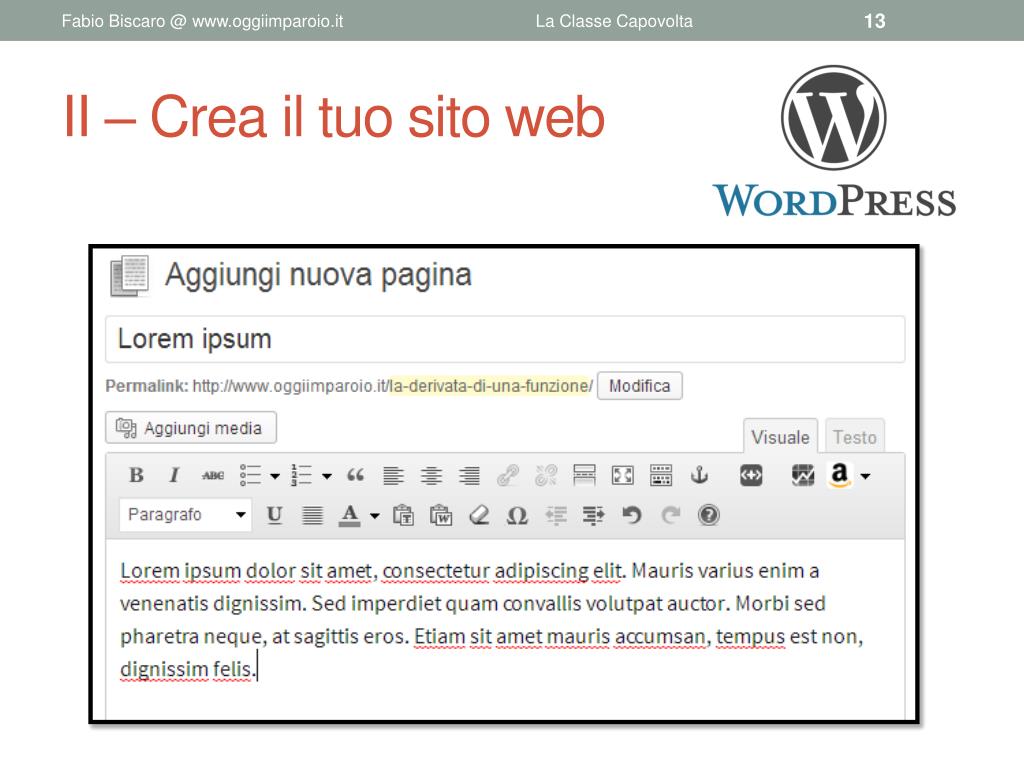
Task: Click in the Lorem ipsum body text area
Action: pyautogui.click(x=505, y=627)
